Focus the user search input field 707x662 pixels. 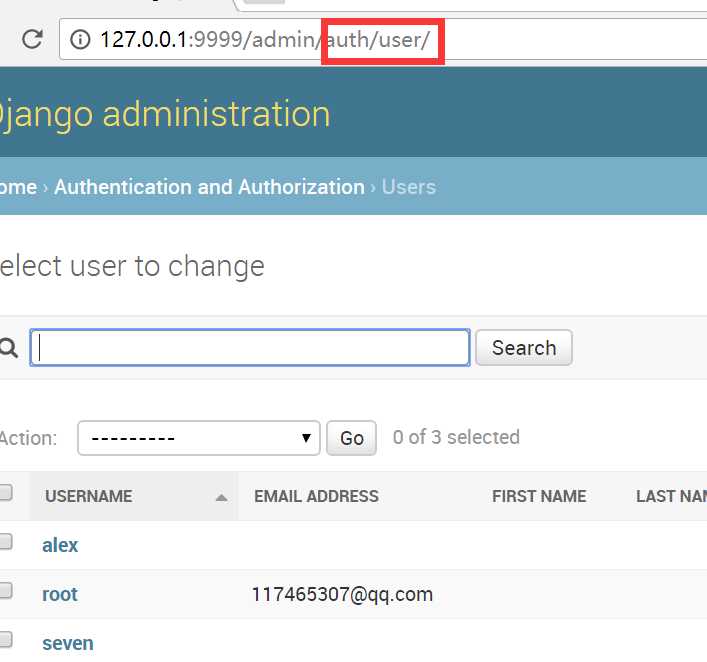pos(250,348)
